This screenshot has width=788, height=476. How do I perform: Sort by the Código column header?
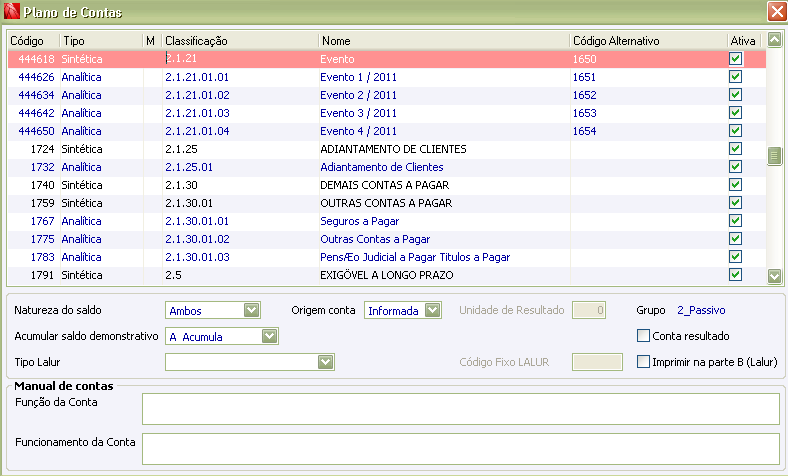pyautogui.click(x=33, y=41)
